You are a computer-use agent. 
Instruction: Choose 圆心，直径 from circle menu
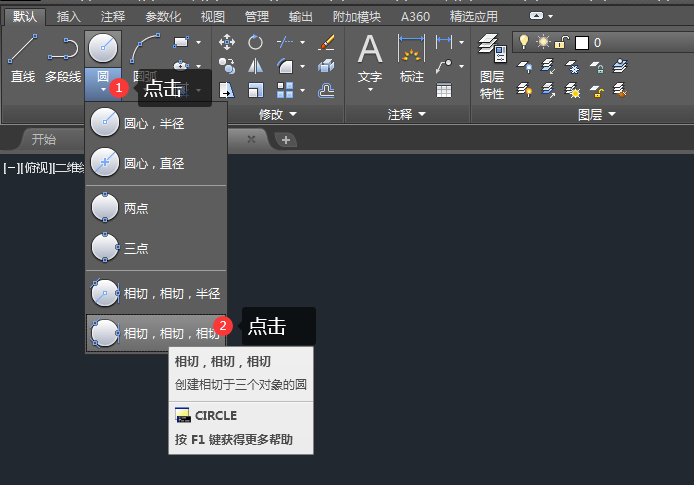pyautogui.click(x=156, y=163)
